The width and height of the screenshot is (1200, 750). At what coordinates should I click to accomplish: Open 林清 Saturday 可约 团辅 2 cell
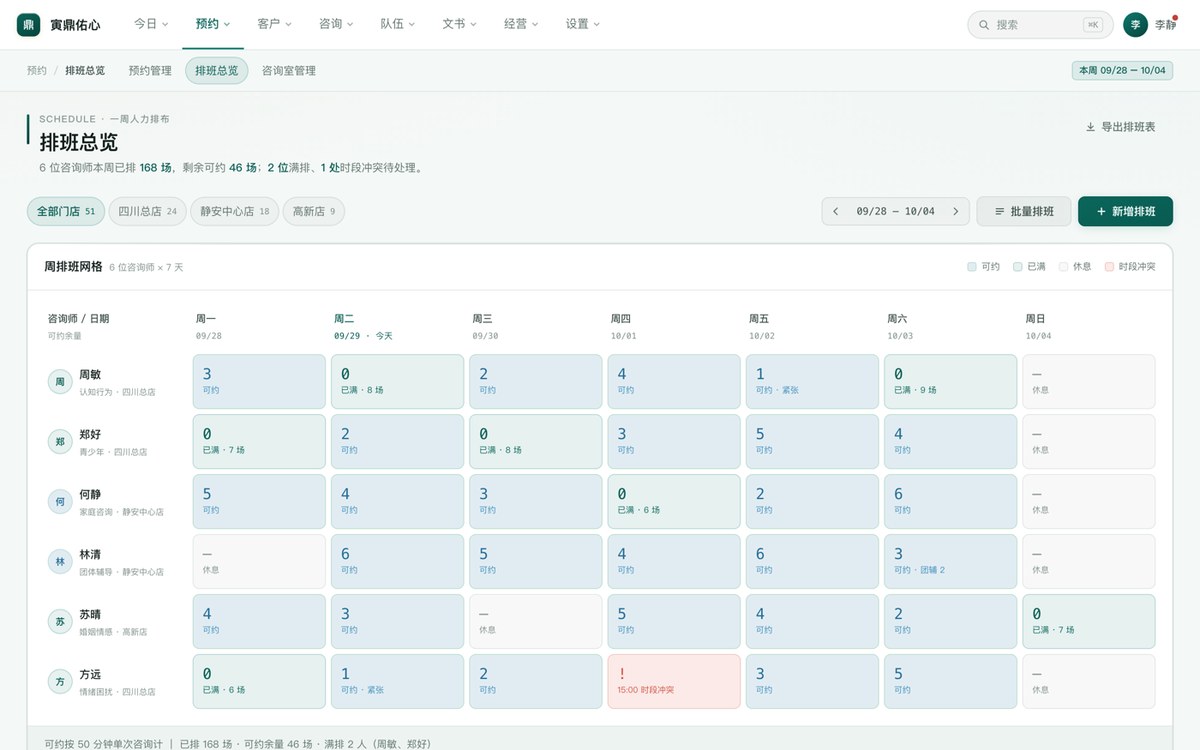[x=950, y=561]
